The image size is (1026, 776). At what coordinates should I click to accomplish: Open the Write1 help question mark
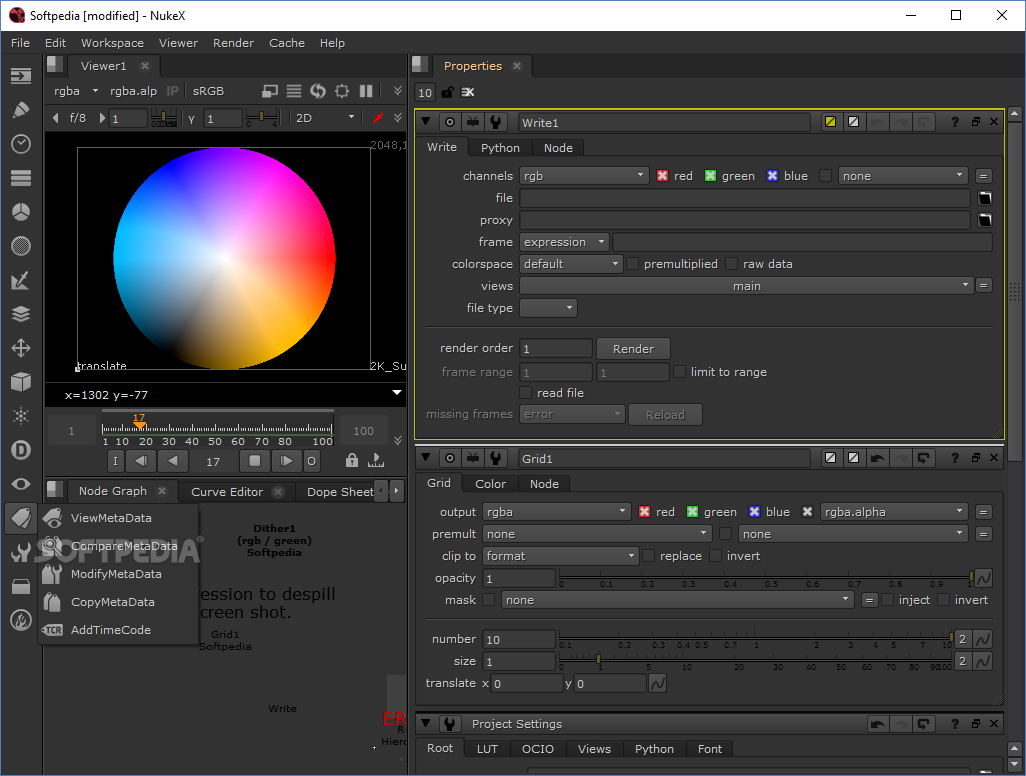tap(955, 122)
